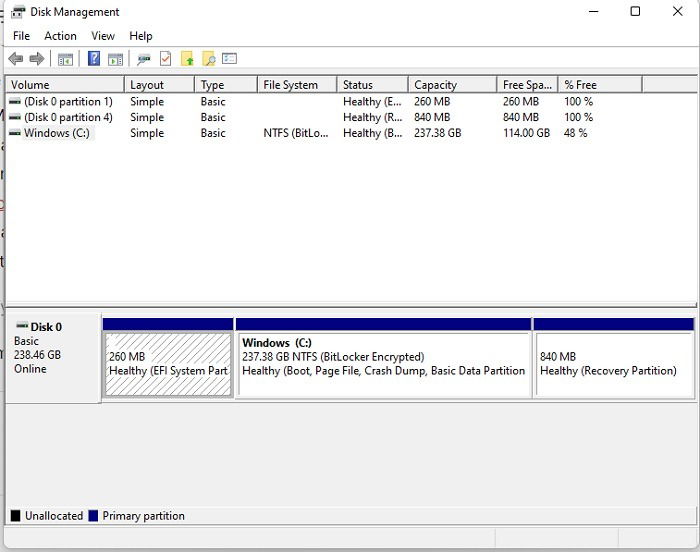Sort by the Type column header
Image resolution: width=700 pixels, height=552 pixels.
(226, 84)
